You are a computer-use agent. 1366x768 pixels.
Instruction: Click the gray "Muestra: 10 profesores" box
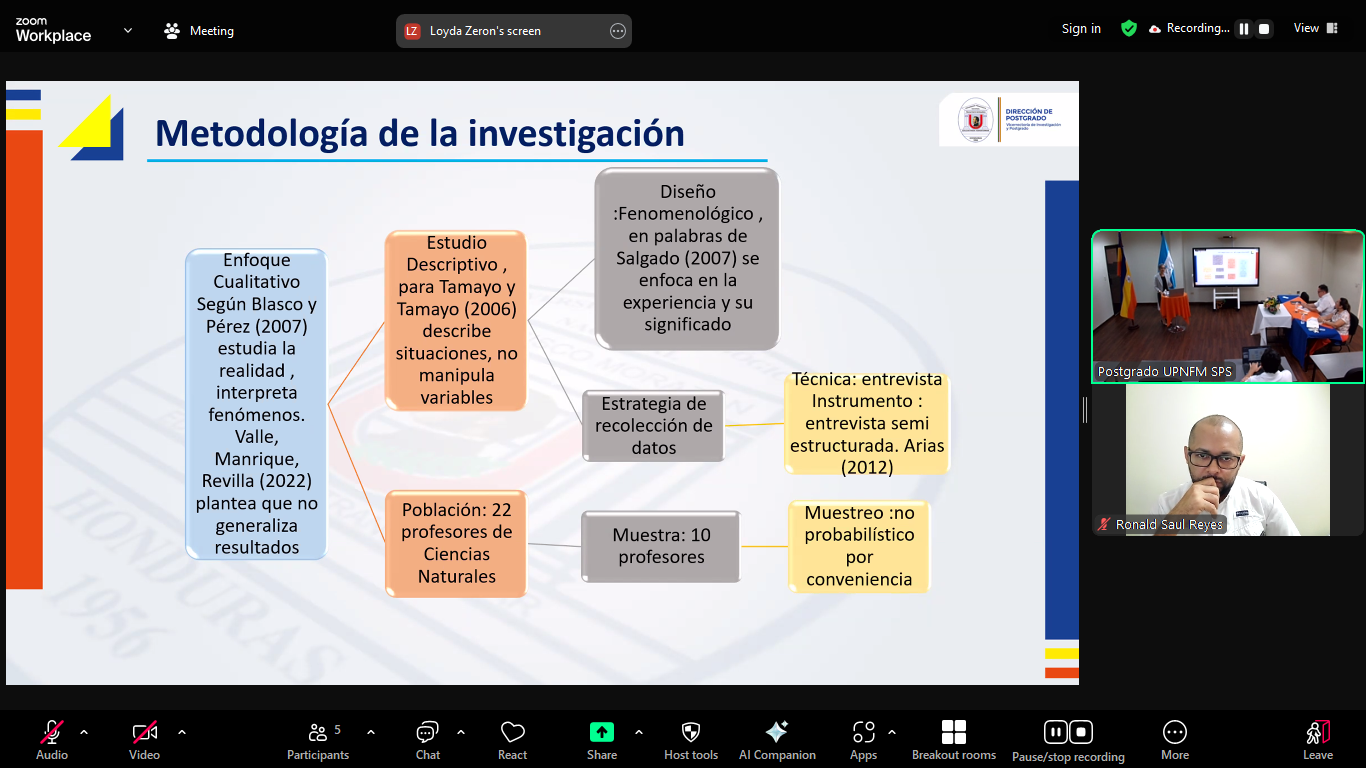click(661, 546)
